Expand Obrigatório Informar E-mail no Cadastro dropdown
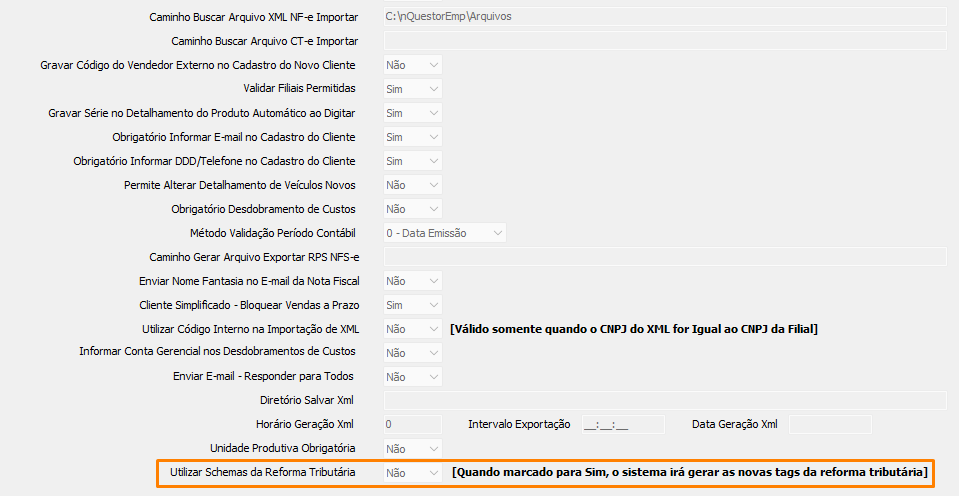959x496 pixels. 413,137
